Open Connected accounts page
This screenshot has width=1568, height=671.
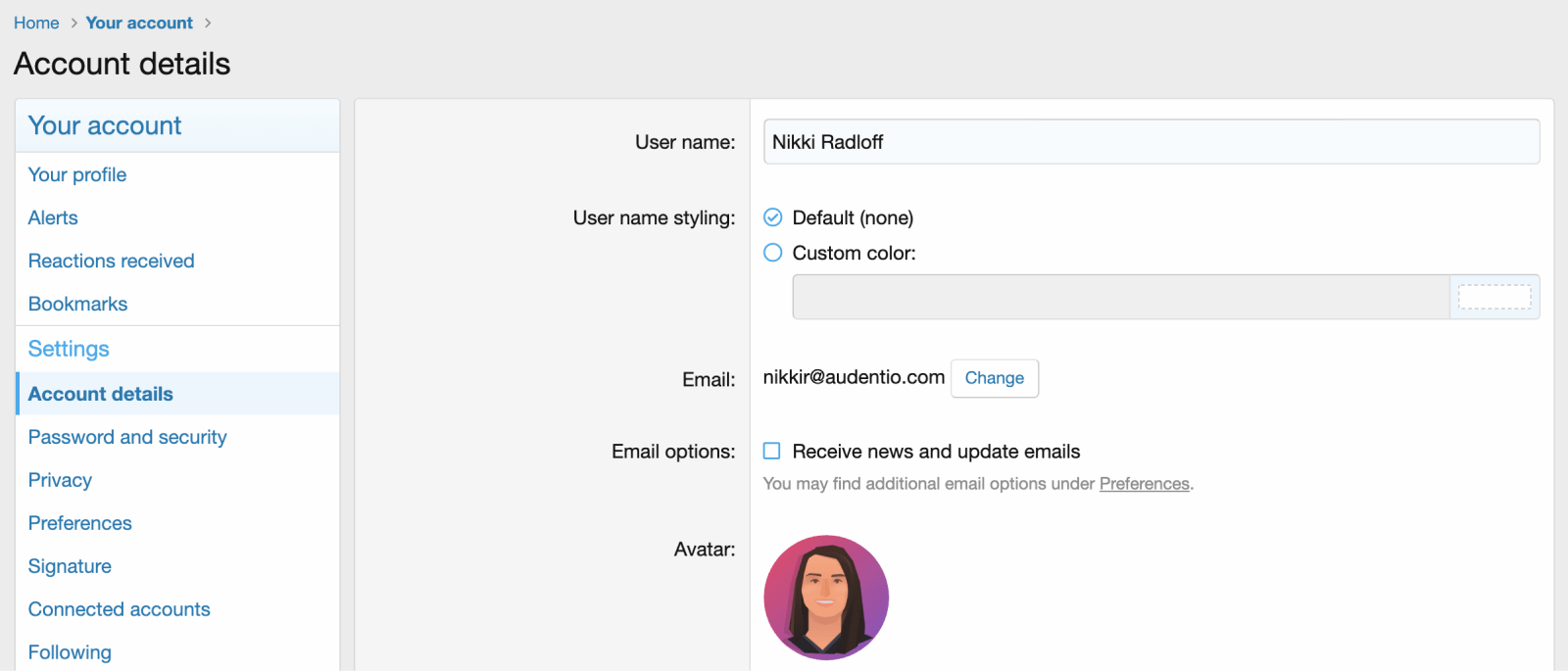[120, 609]
